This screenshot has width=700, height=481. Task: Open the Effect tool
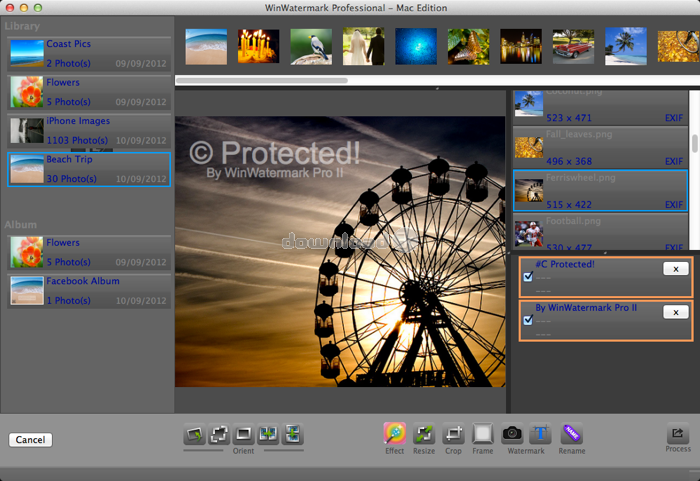point(395,433)
